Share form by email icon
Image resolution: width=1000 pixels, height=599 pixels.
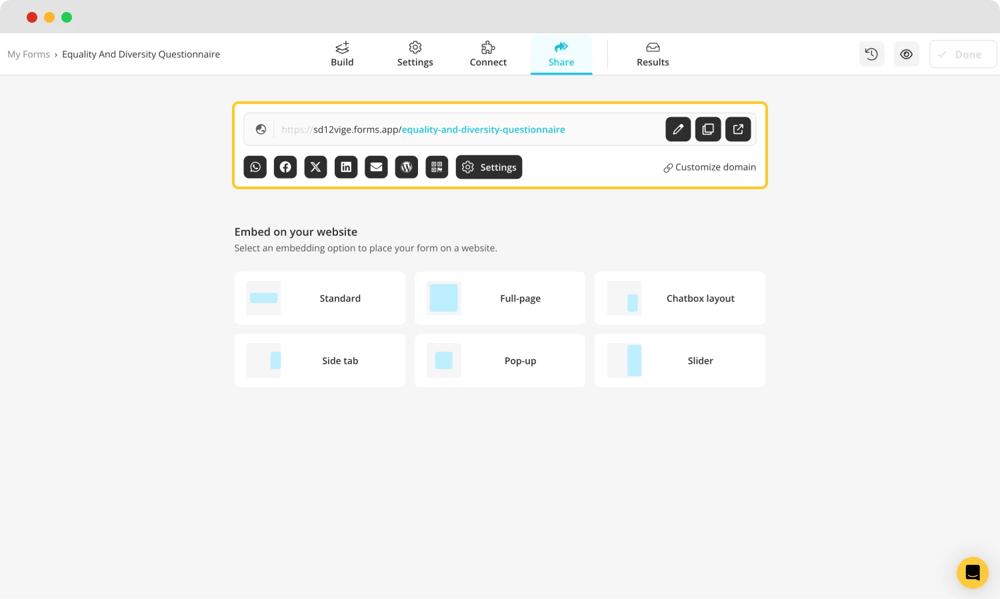click(x=376, y=167)
